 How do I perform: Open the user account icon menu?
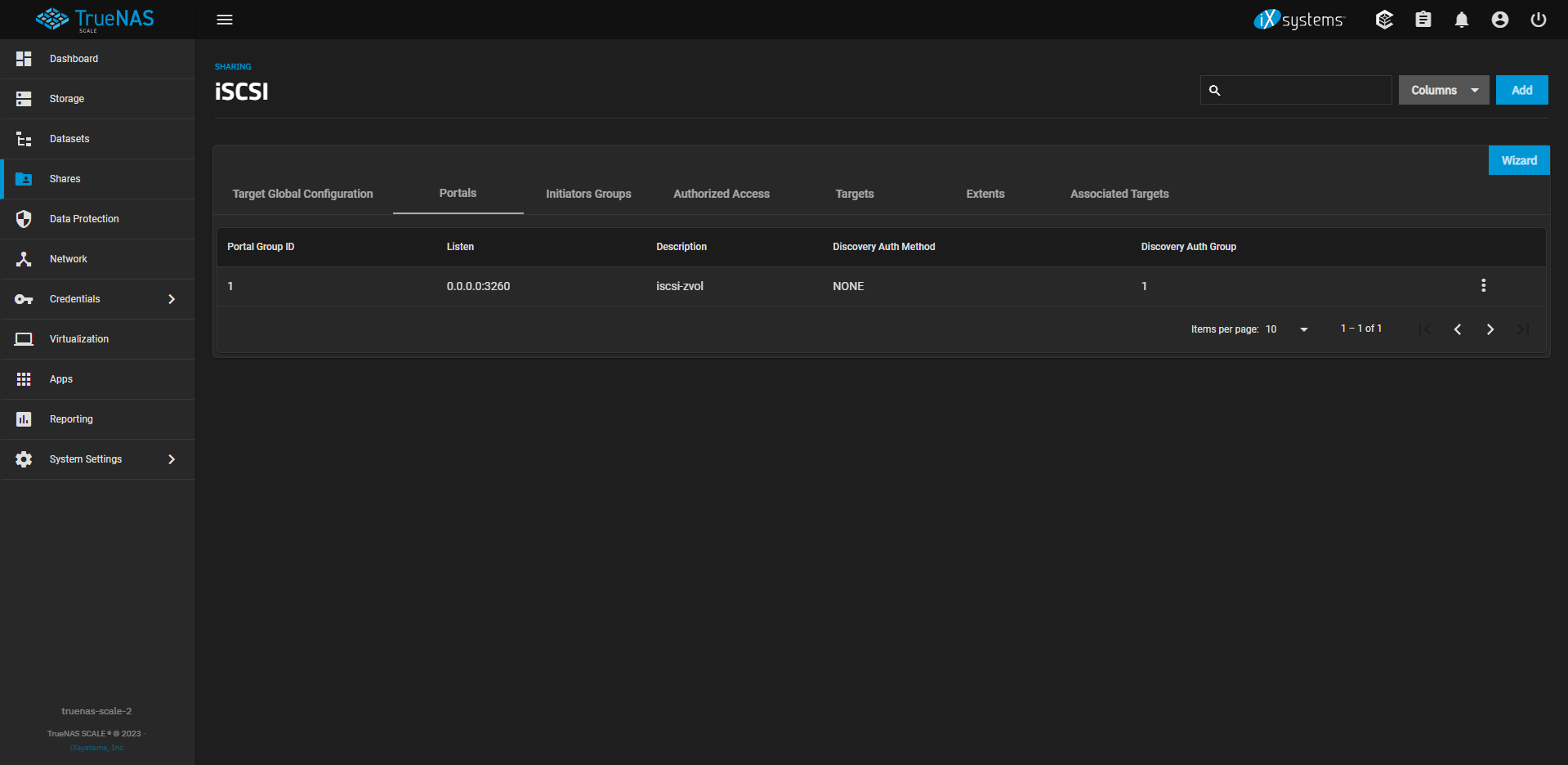click(x=1499, y=20)
